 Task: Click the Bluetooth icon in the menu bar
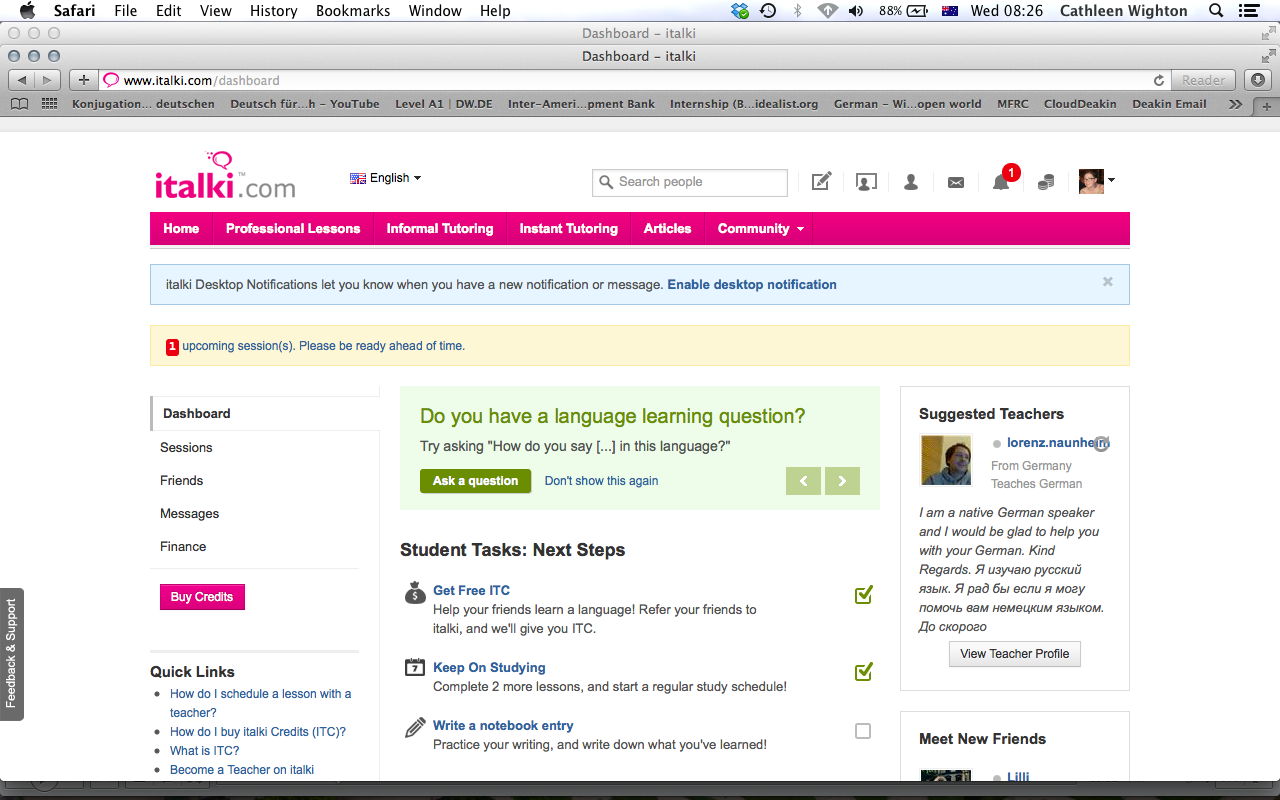tap(797, 11)
